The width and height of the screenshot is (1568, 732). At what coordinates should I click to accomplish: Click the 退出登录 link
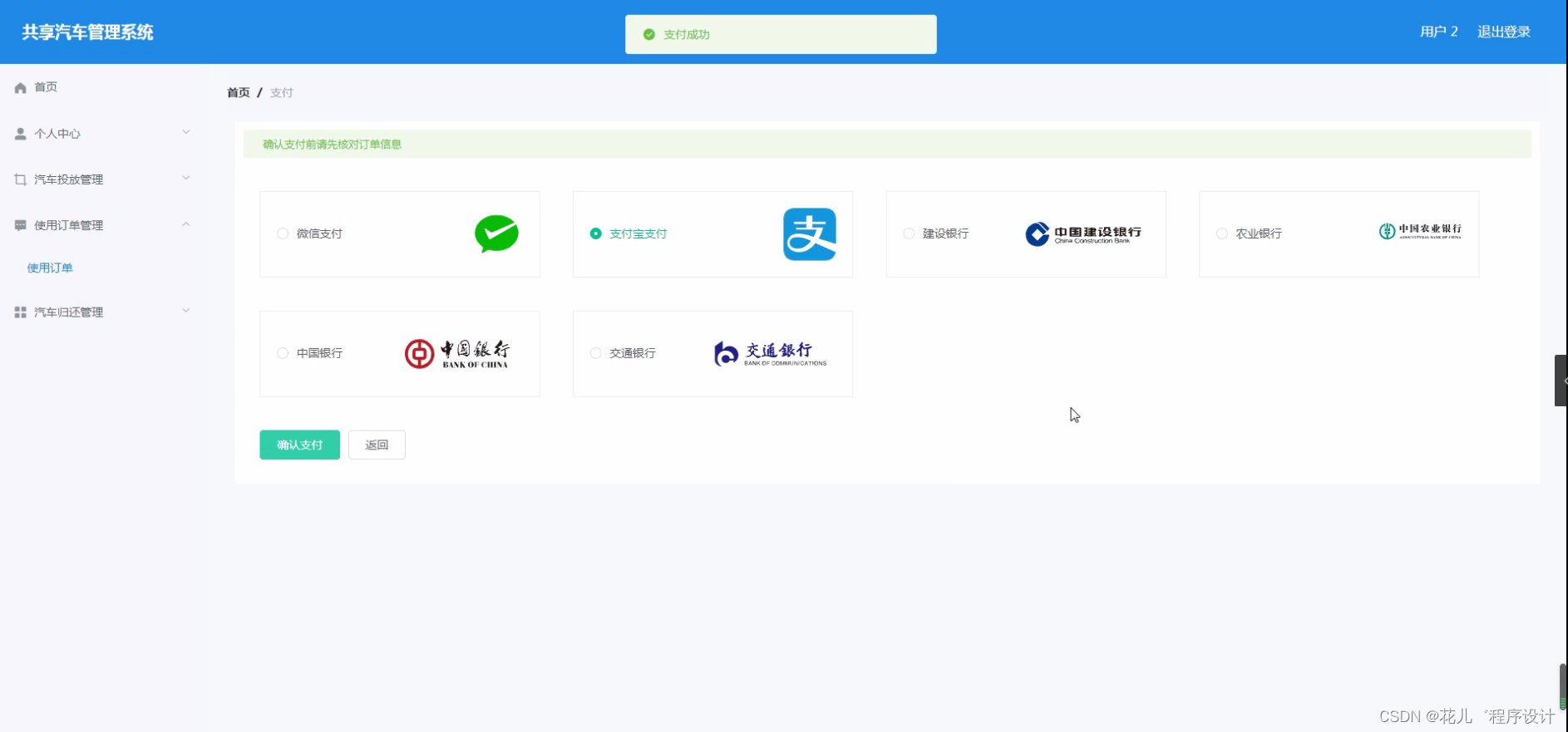[x=1504, y=32]
